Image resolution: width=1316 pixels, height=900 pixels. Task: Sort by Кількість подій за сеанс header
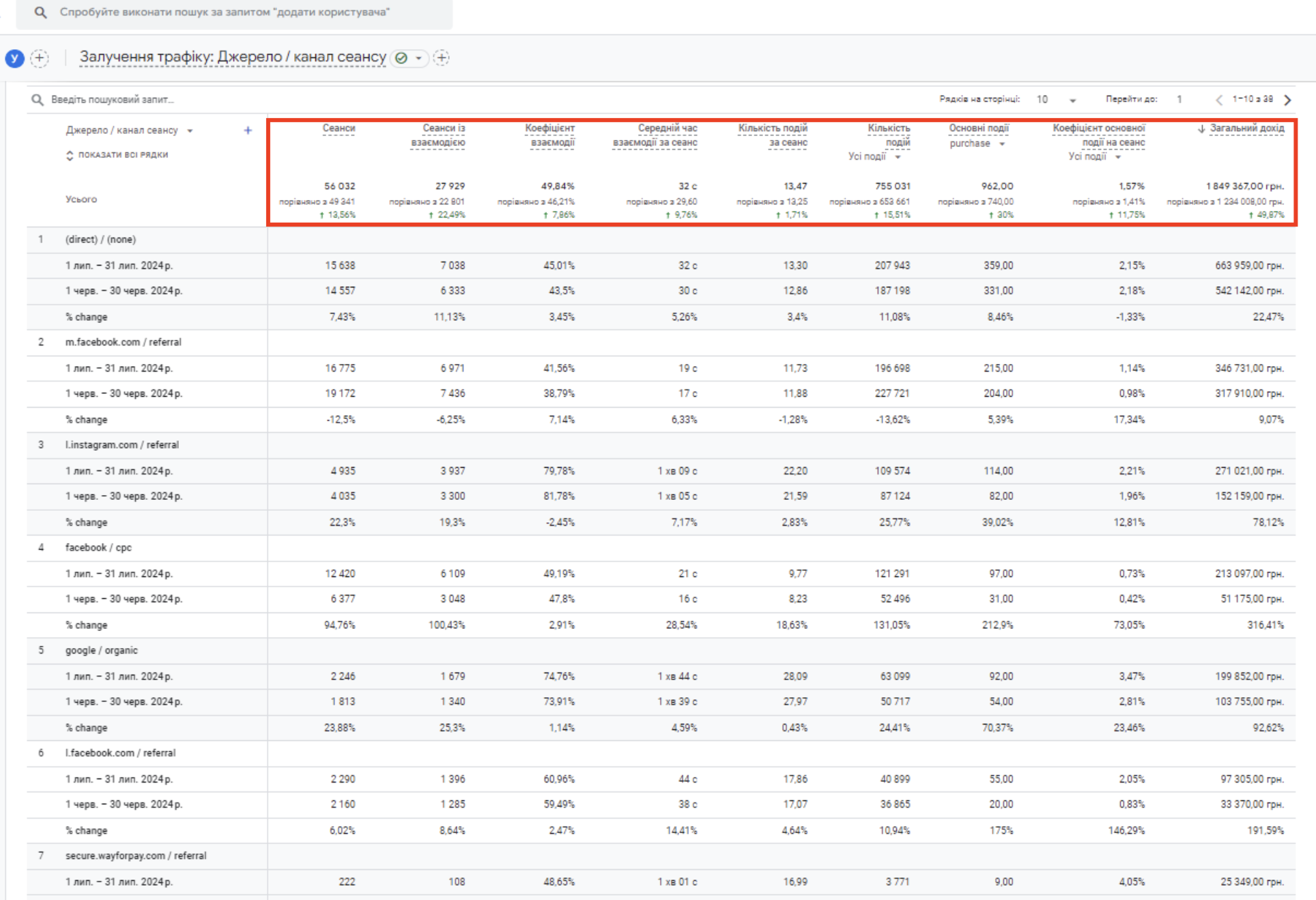[773, 135]
